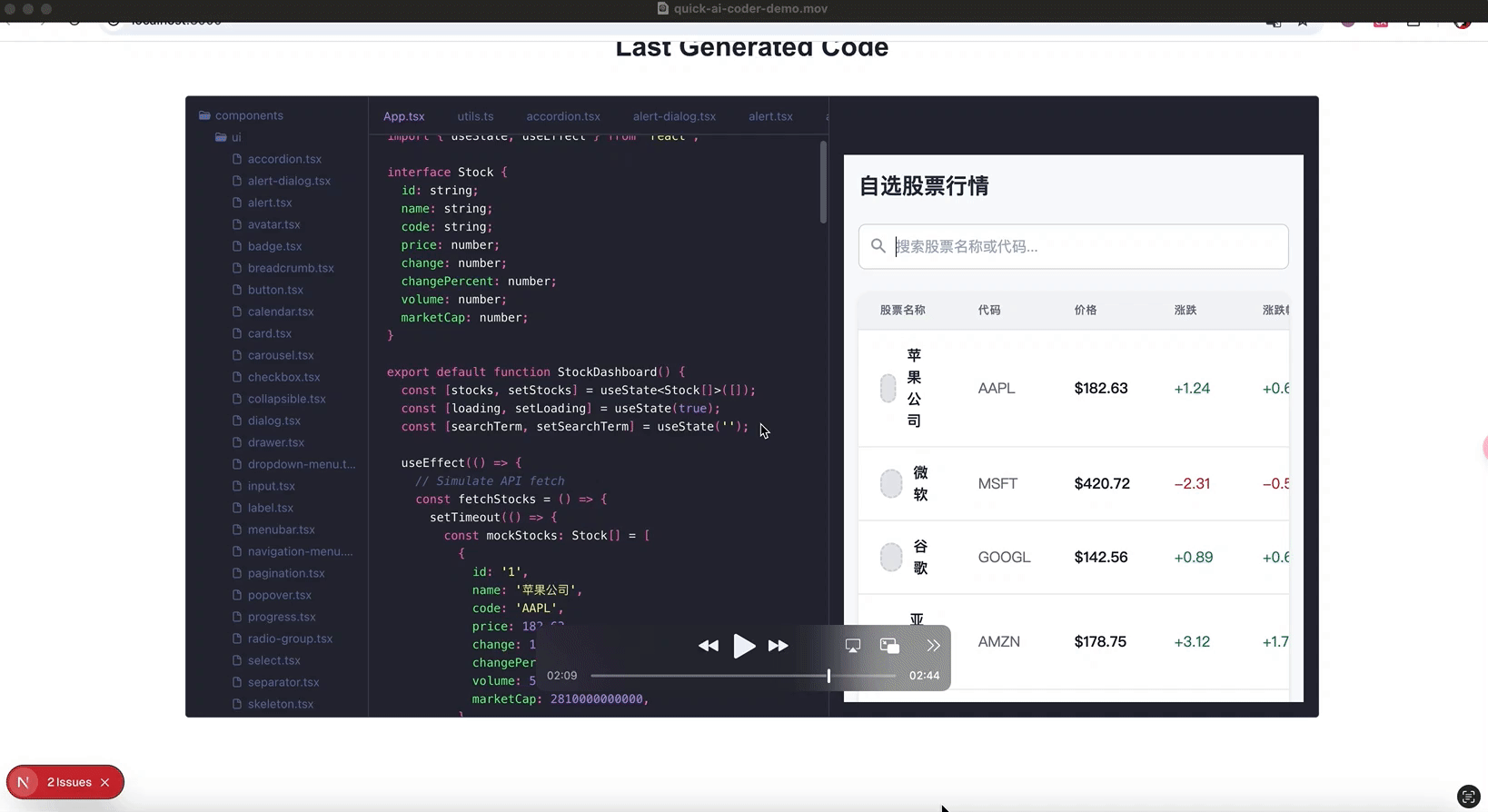The image size is (1488, 812).
Task: Open the dropdown-menu file in the tree
Action: pos(293,464)
